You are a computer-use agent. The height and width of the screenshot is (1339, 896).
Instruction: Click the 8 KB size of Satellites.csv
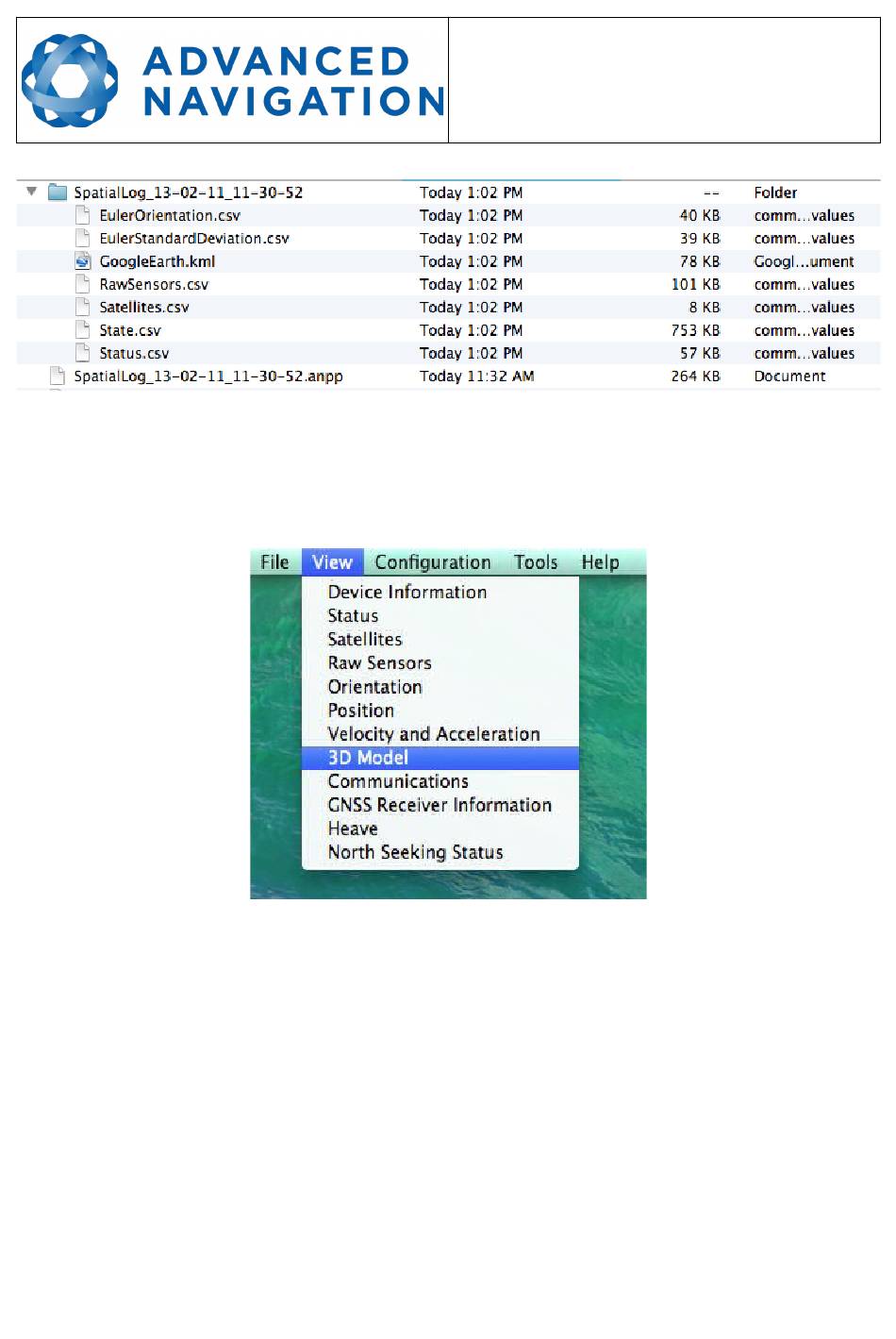(705, 307)
